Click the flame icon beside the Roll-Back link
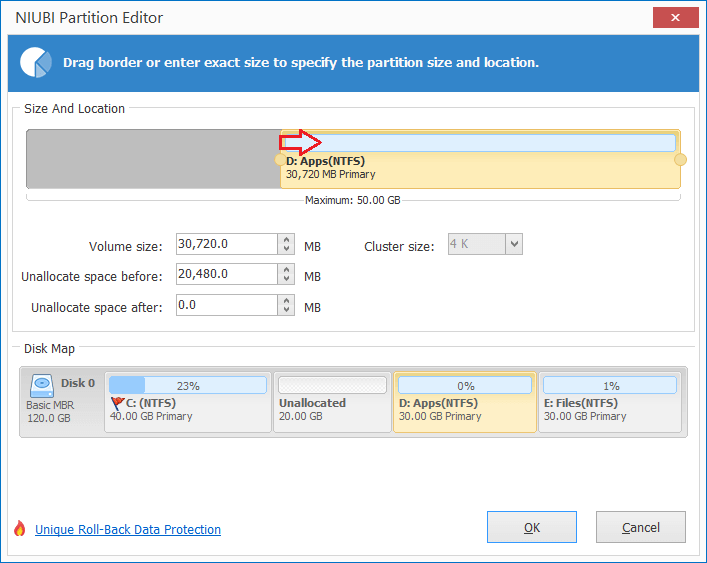Screen dimensions: 707x563 coord(19,528)
